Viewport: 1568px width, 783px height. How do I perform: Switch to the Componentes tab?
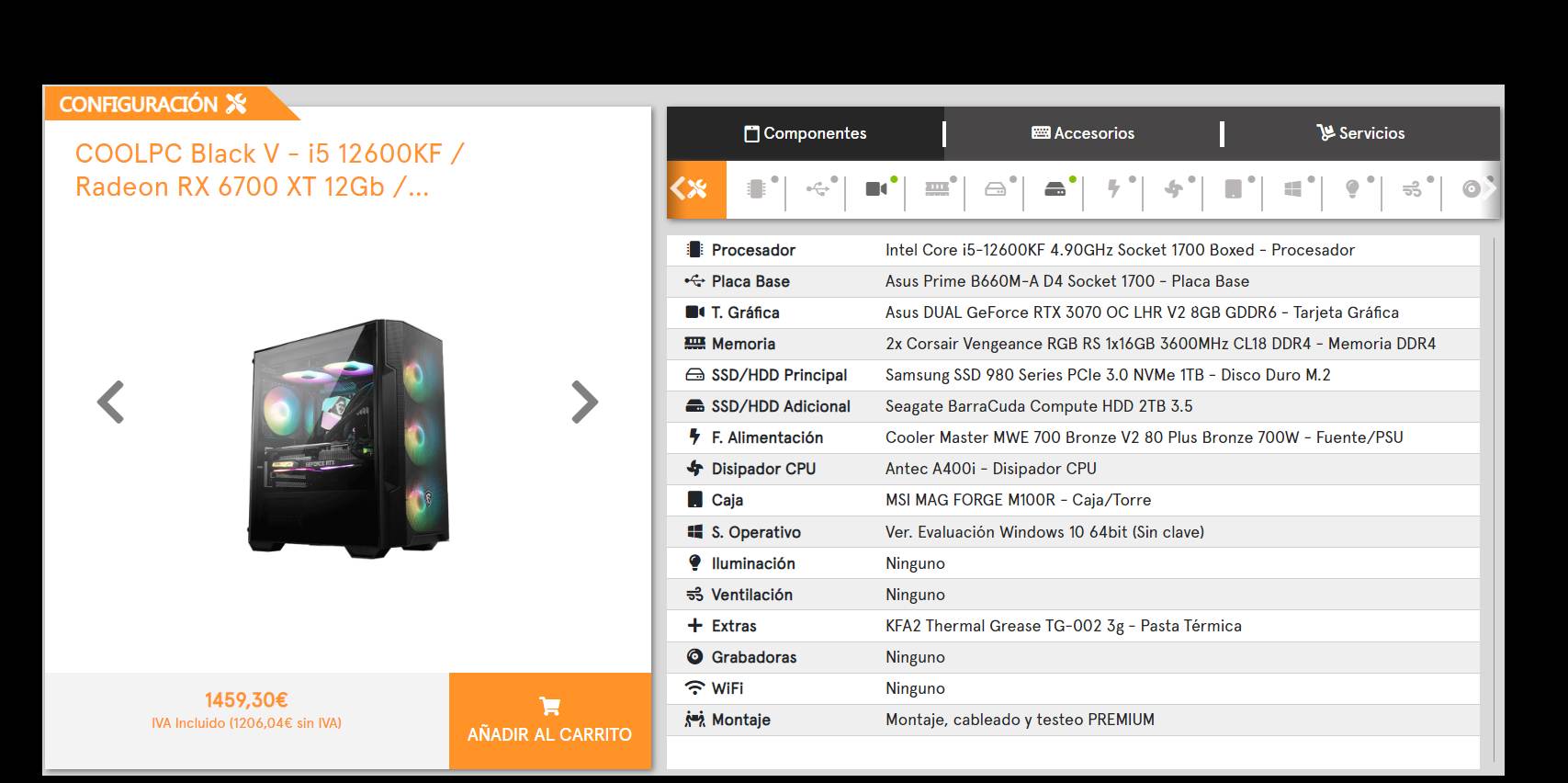coord(805,133)
